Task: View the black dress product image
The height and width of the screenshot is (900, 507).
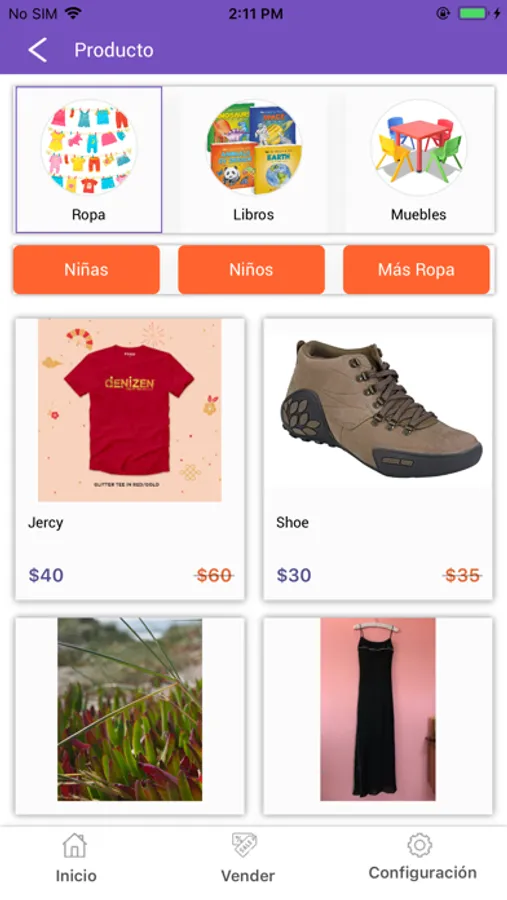Action: [x=378, y=709]
